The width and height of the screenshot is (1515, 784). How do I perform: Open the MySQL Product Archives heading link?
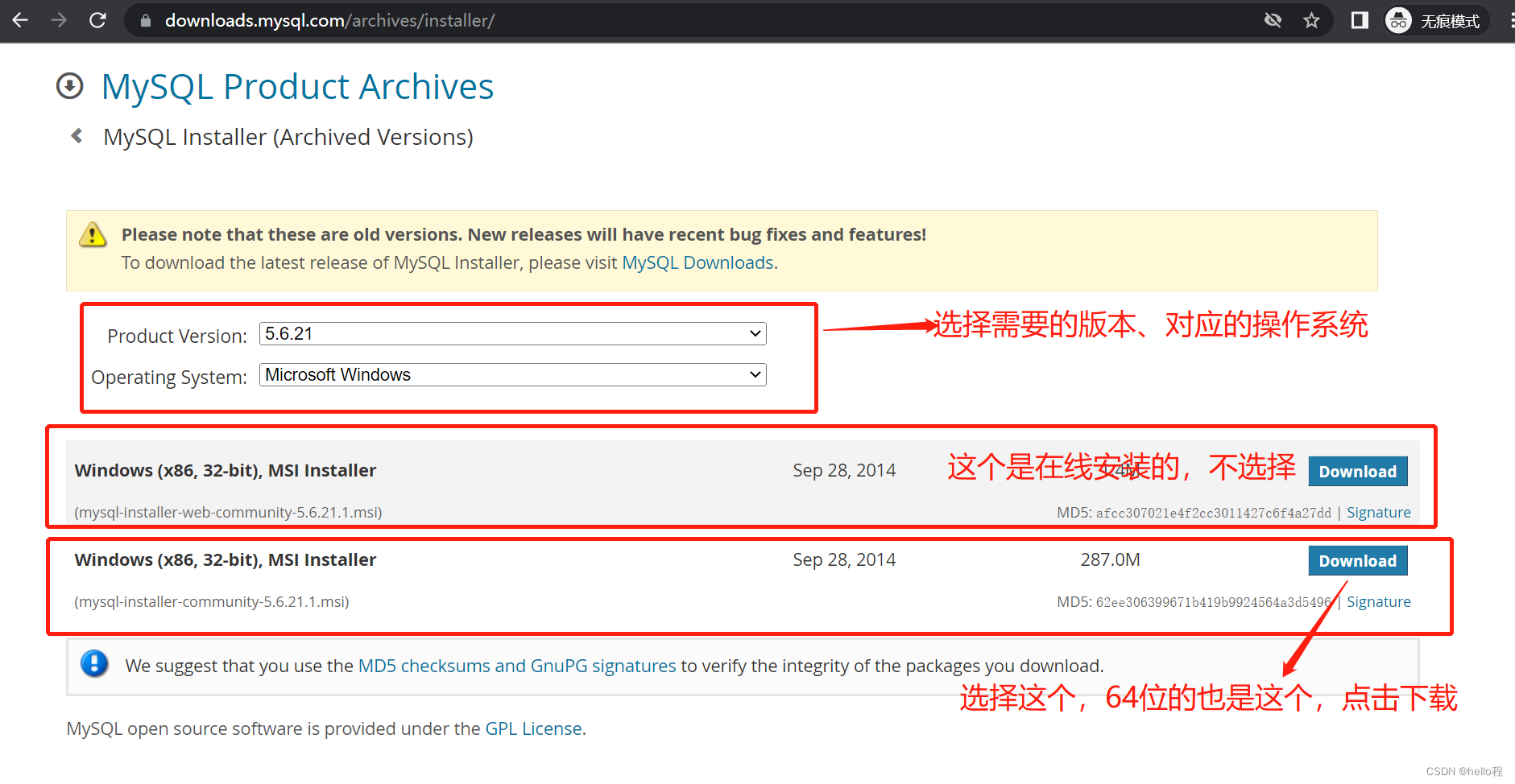tap(297, 87)
